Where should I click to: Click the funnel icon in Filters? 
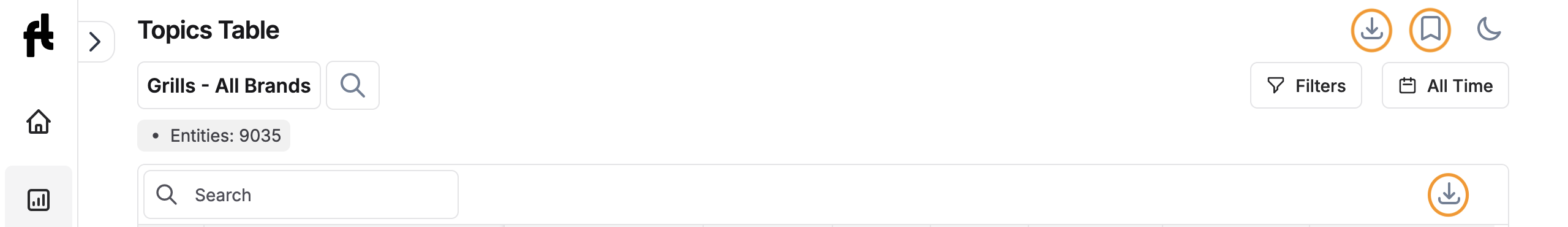click(x=1276, y=85)
